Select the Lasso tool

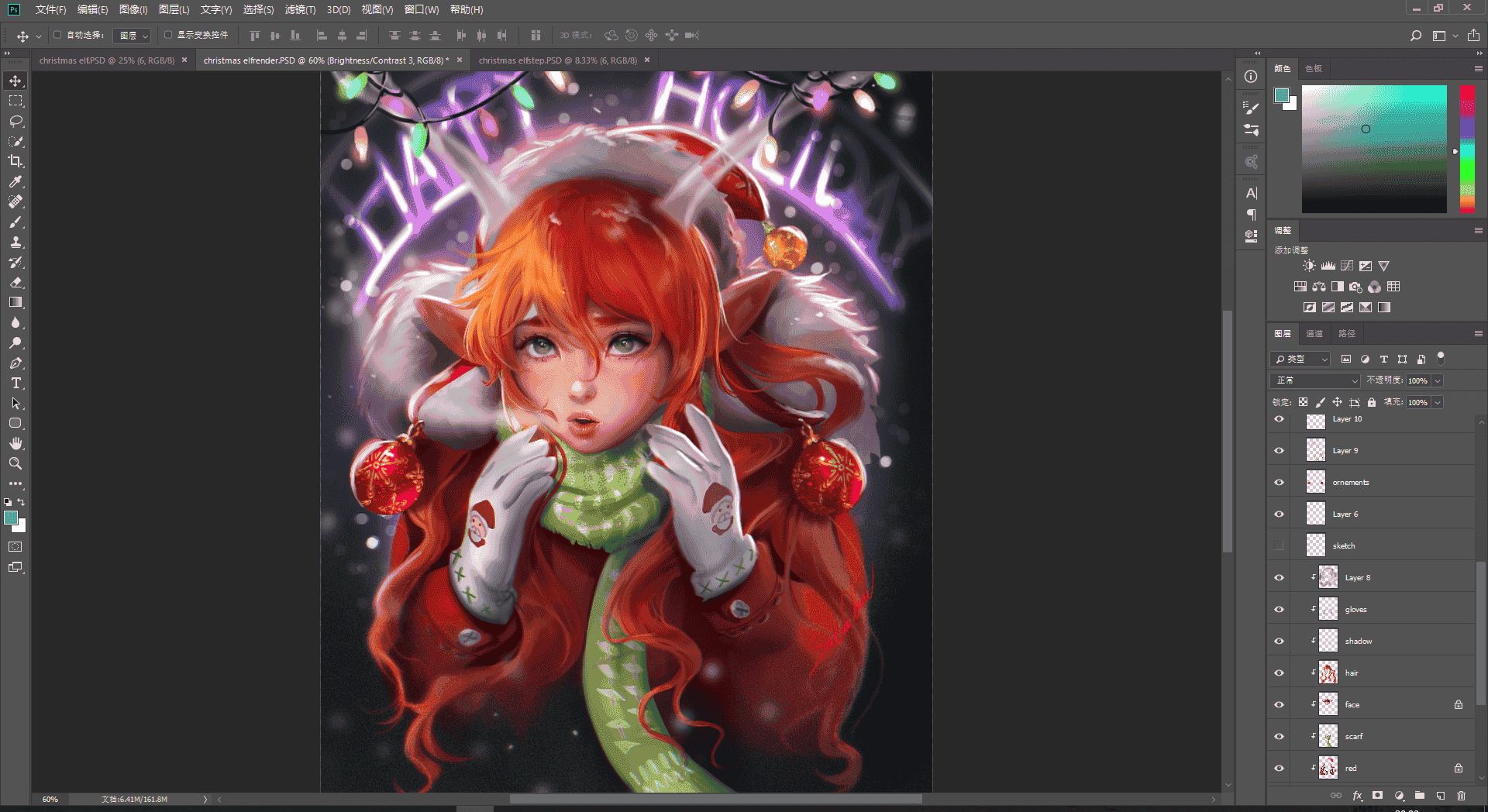(15, 121)
